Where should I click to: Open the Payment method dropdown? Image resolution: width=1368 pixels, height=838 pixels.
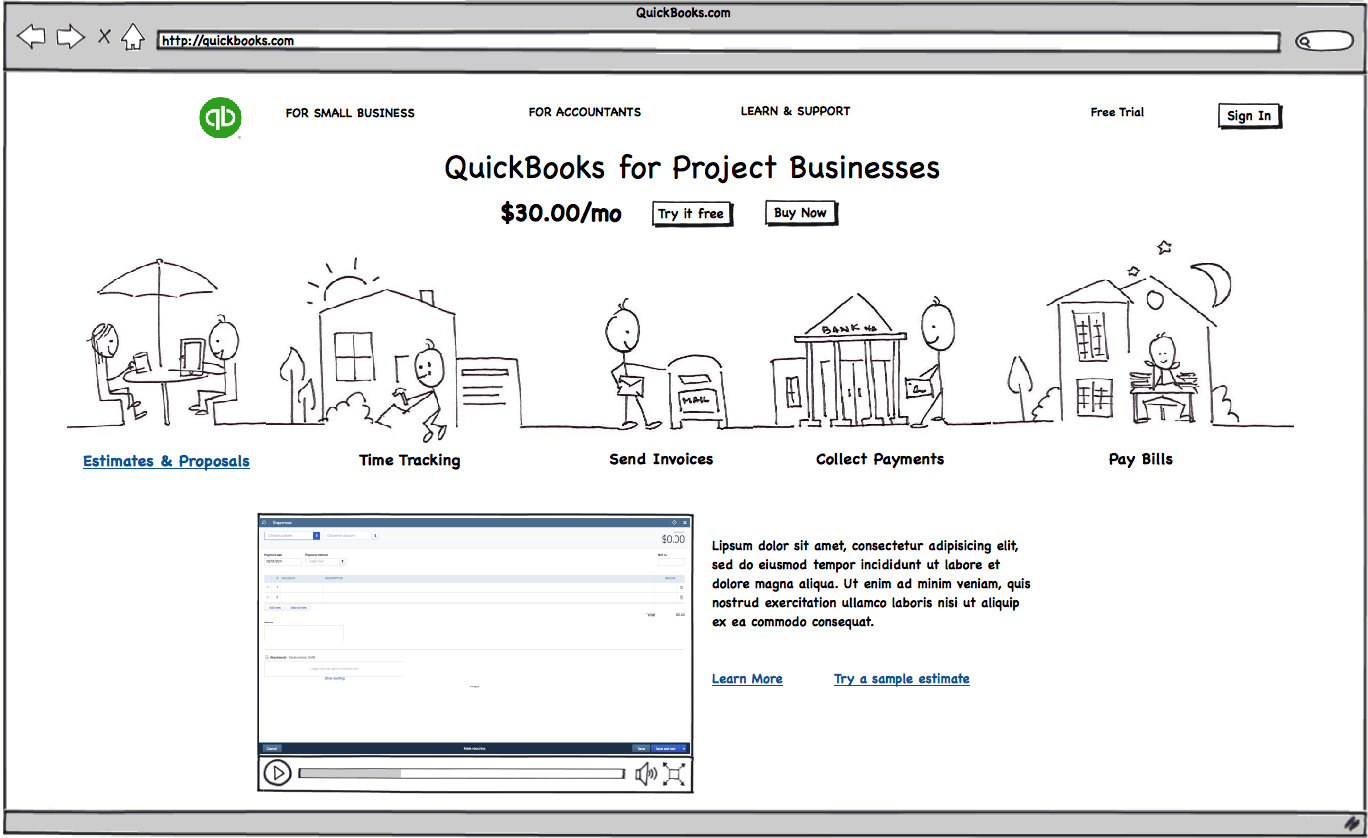(326, 562)
